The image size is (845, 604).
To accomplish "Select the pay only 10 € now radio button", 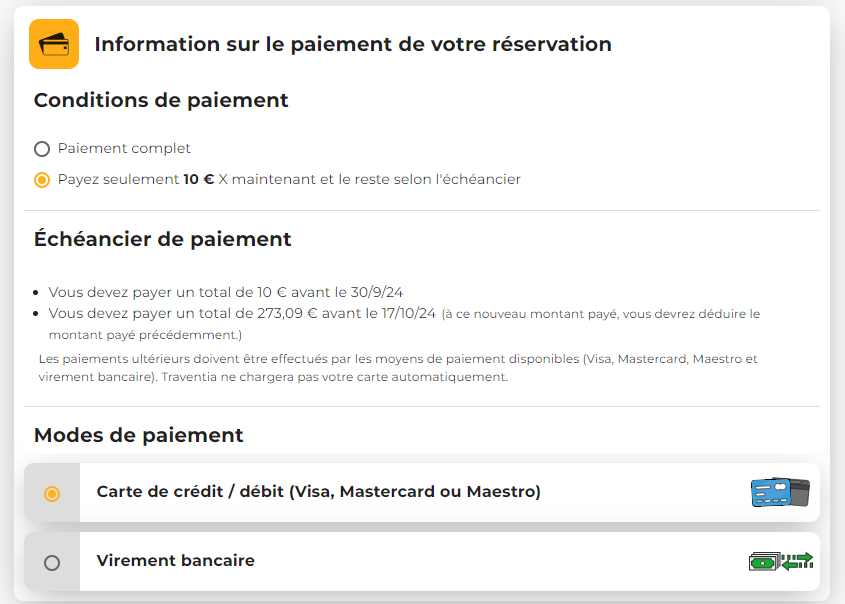I will pyautogui.click(x=42, y=180).
